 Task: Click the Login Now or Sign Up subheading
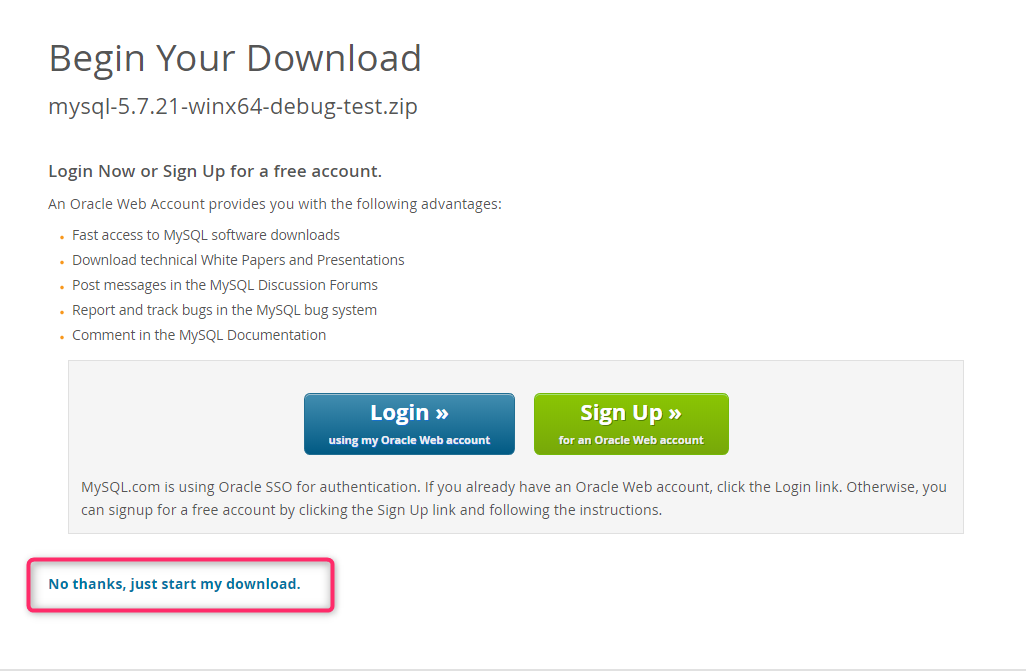coord(215,172)
